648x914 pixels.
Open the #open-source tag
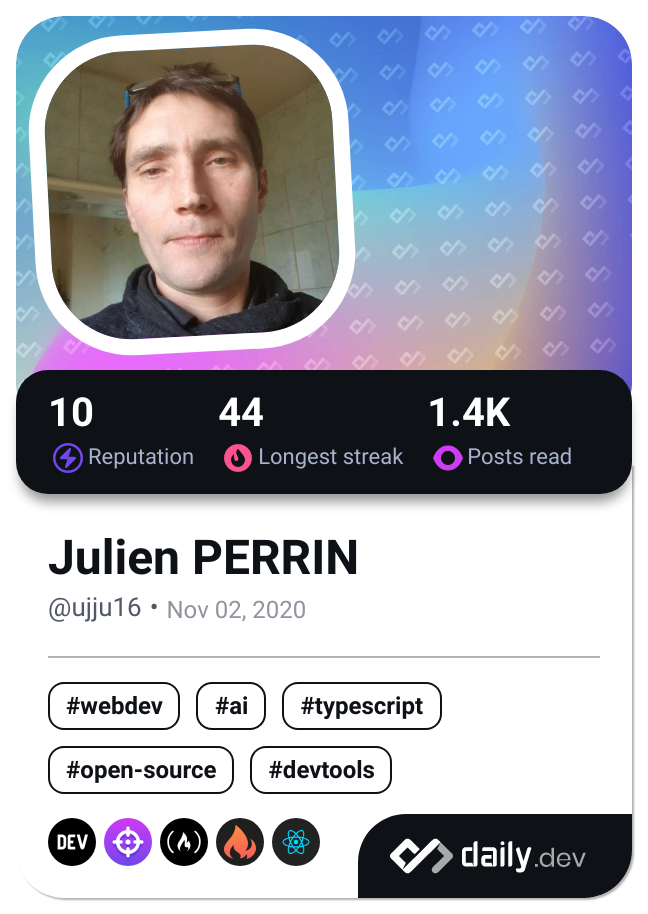(140, 770)
